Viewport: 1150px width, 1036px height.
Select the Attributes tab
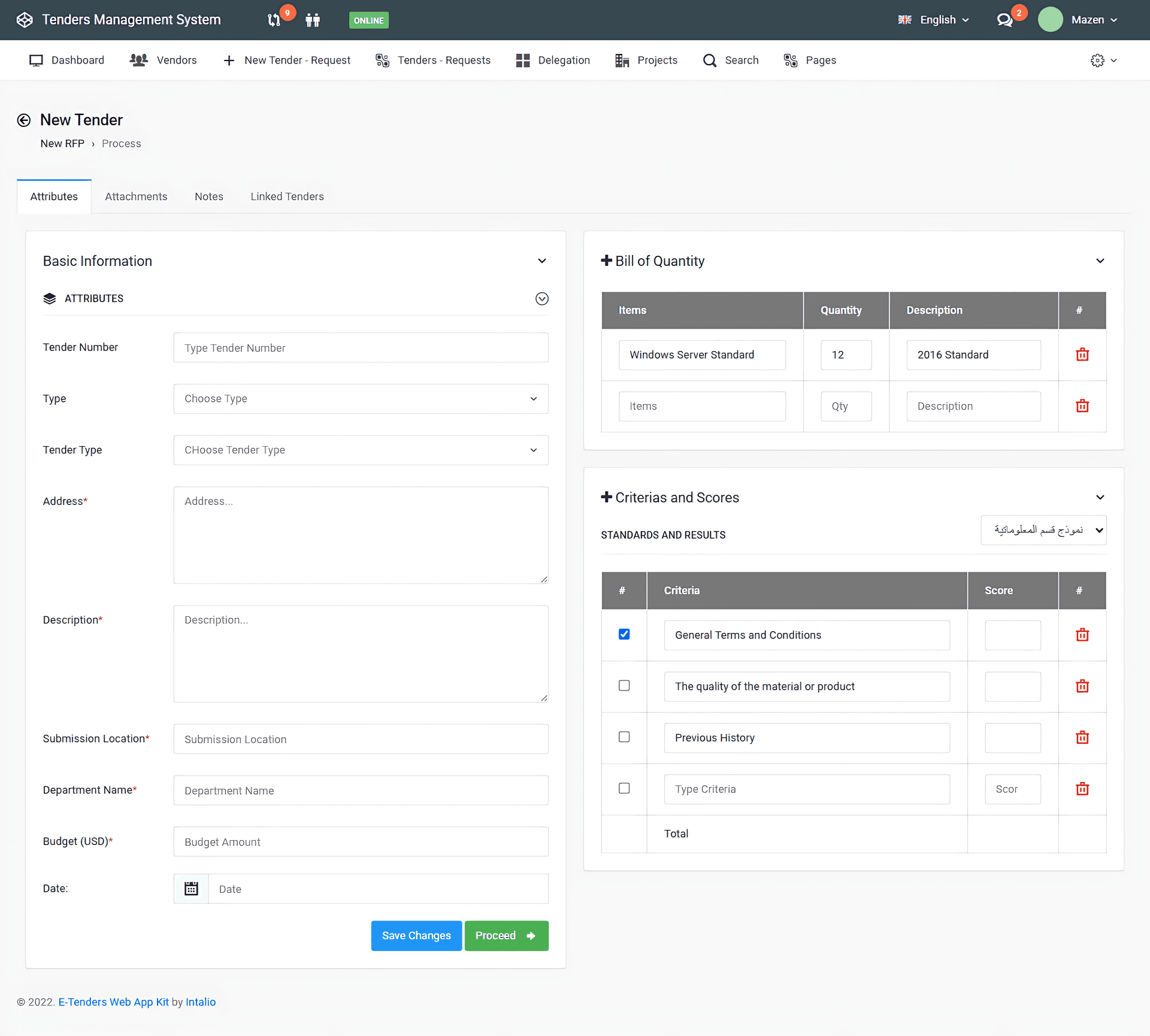54,196
